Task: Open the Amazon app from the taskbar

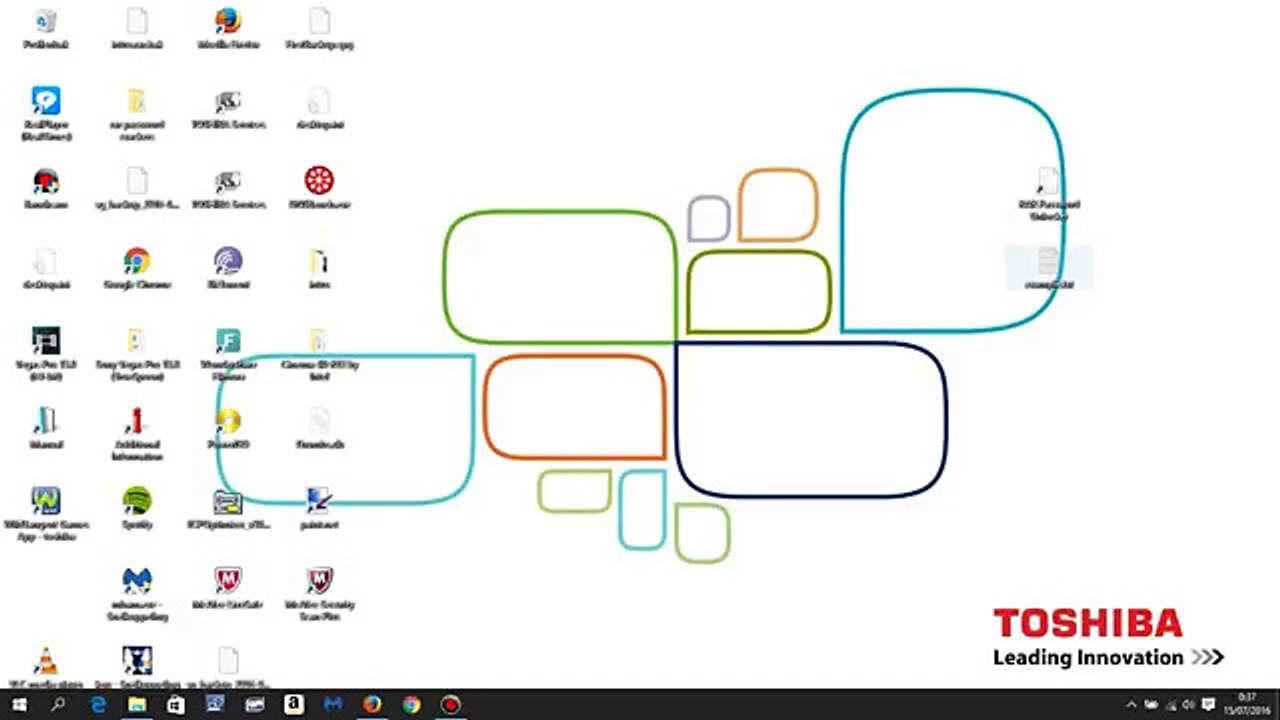Action: pyautogui.click(x=294, y=705)
